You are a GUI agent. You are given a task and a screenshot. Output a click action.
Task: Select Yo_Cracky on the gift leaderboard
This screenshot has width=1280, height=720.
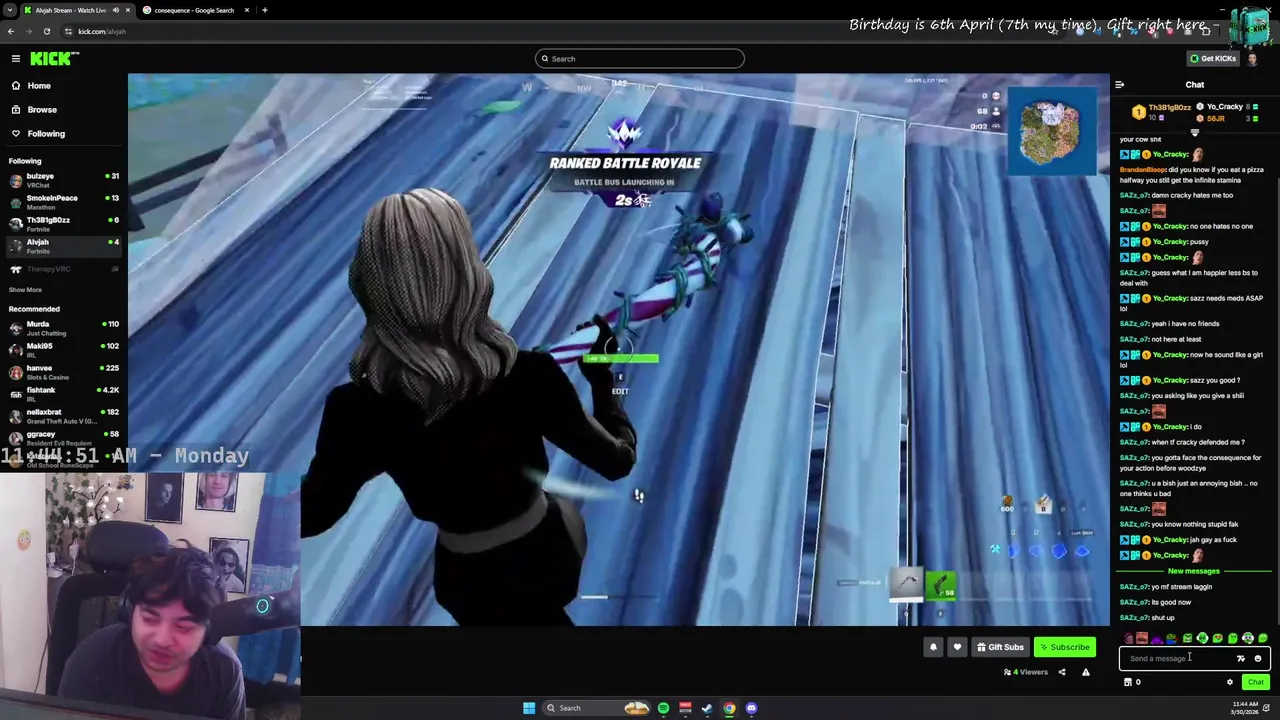(1224, 107)
